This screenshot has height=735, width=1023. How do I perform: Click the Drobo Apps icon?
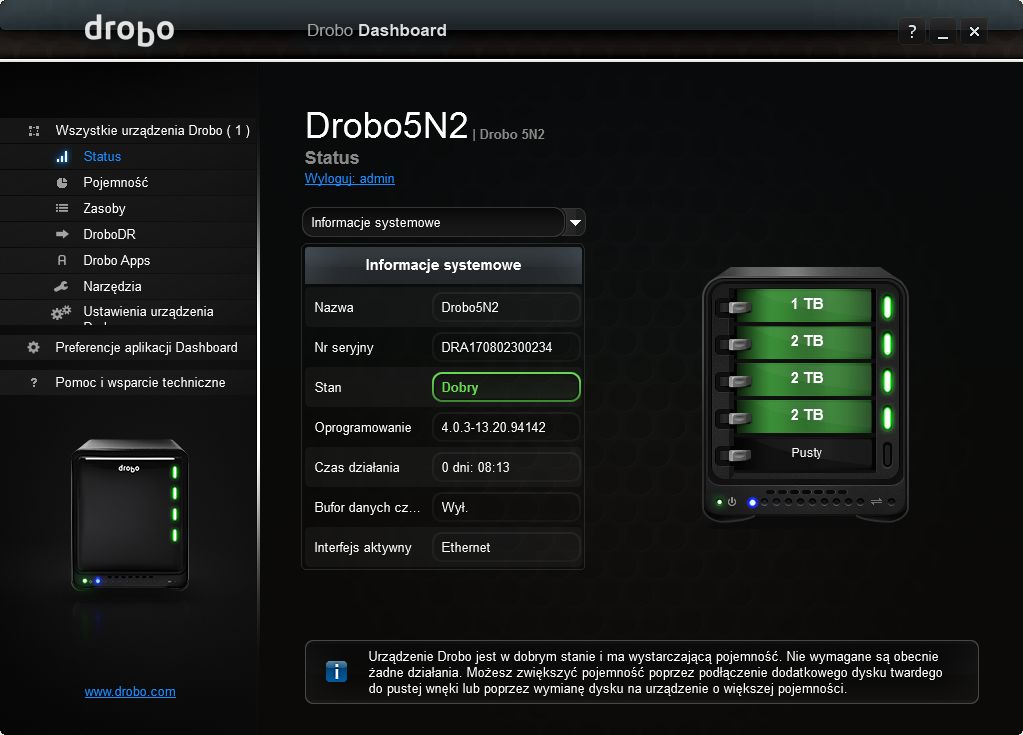pyautogui.click(x=62, y=260)
